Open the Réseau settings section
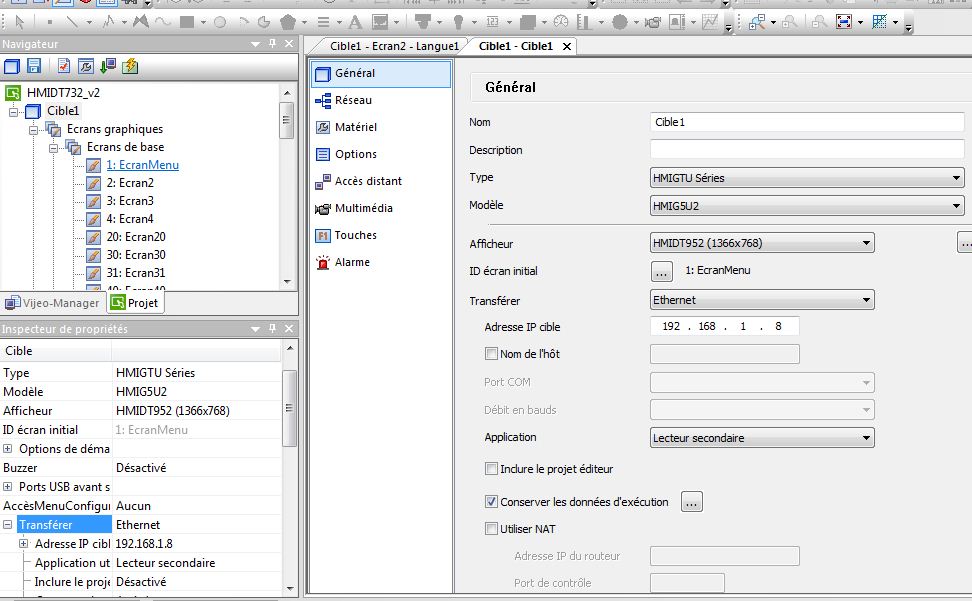The image size is (972, 601). point(353,100)
